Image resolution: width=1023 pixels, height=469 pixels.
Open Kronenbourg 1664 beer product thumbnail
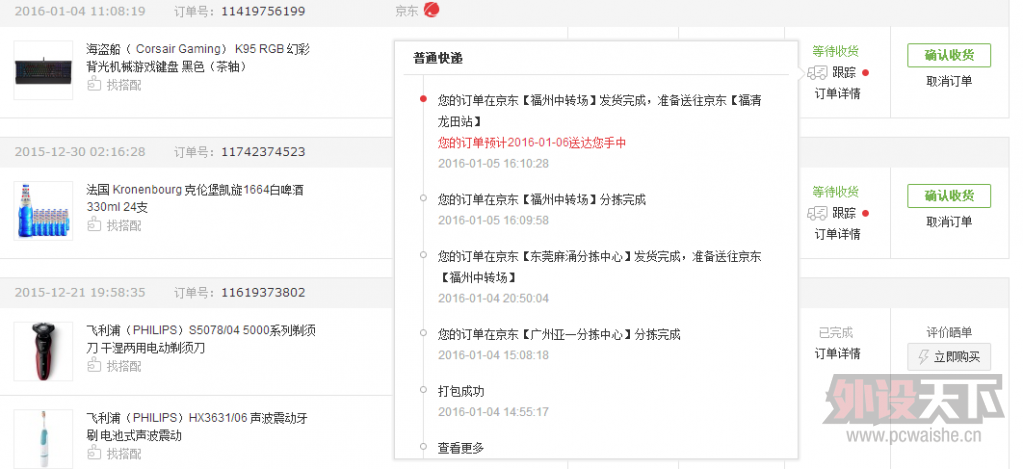point(43,210)
